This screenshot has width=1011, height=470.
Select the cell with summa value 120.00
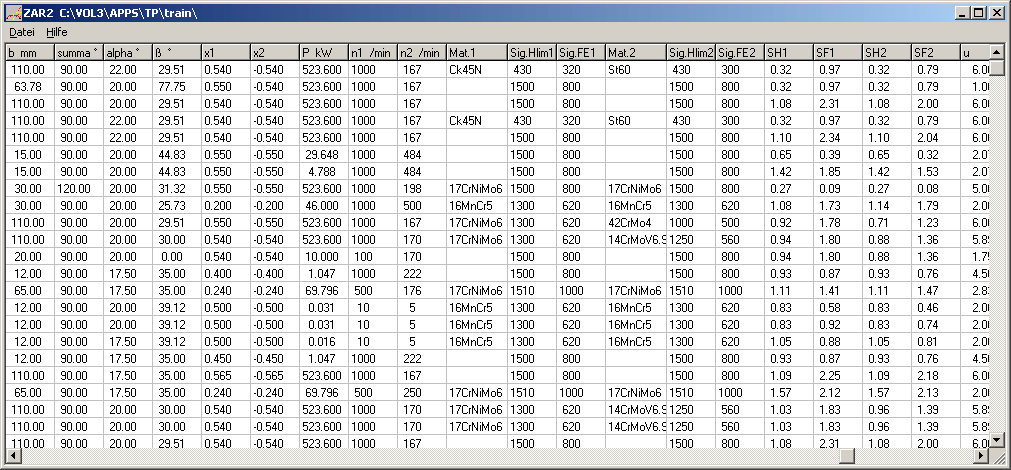(80, 188)
